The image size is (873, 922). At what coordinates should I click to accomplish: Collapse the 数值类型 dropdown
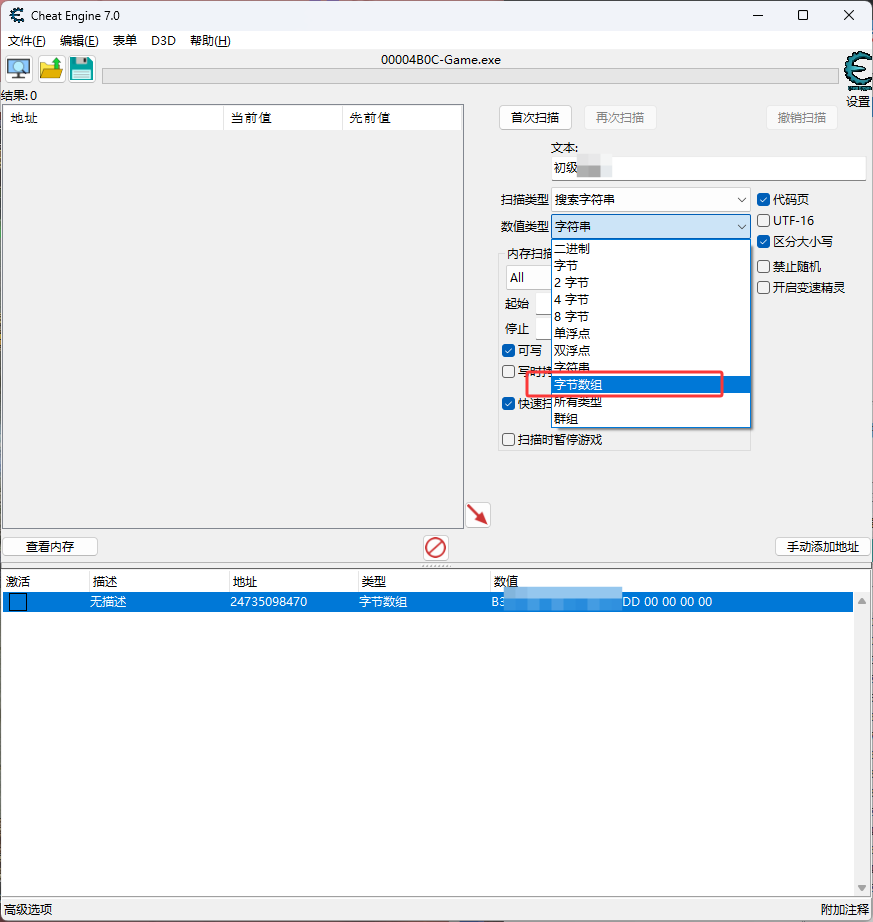[x=650, y=226]
